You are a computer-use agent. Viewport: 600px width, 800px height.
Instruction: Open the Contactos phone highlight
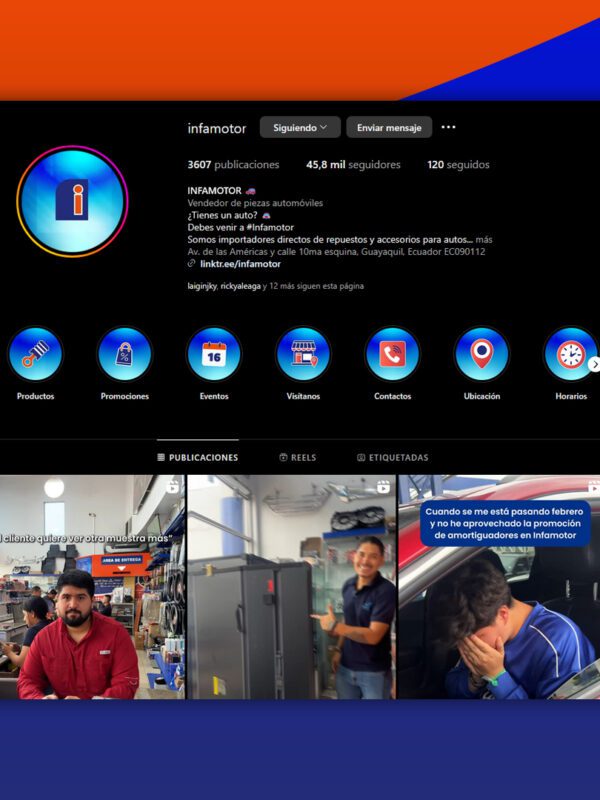[392, 355]
